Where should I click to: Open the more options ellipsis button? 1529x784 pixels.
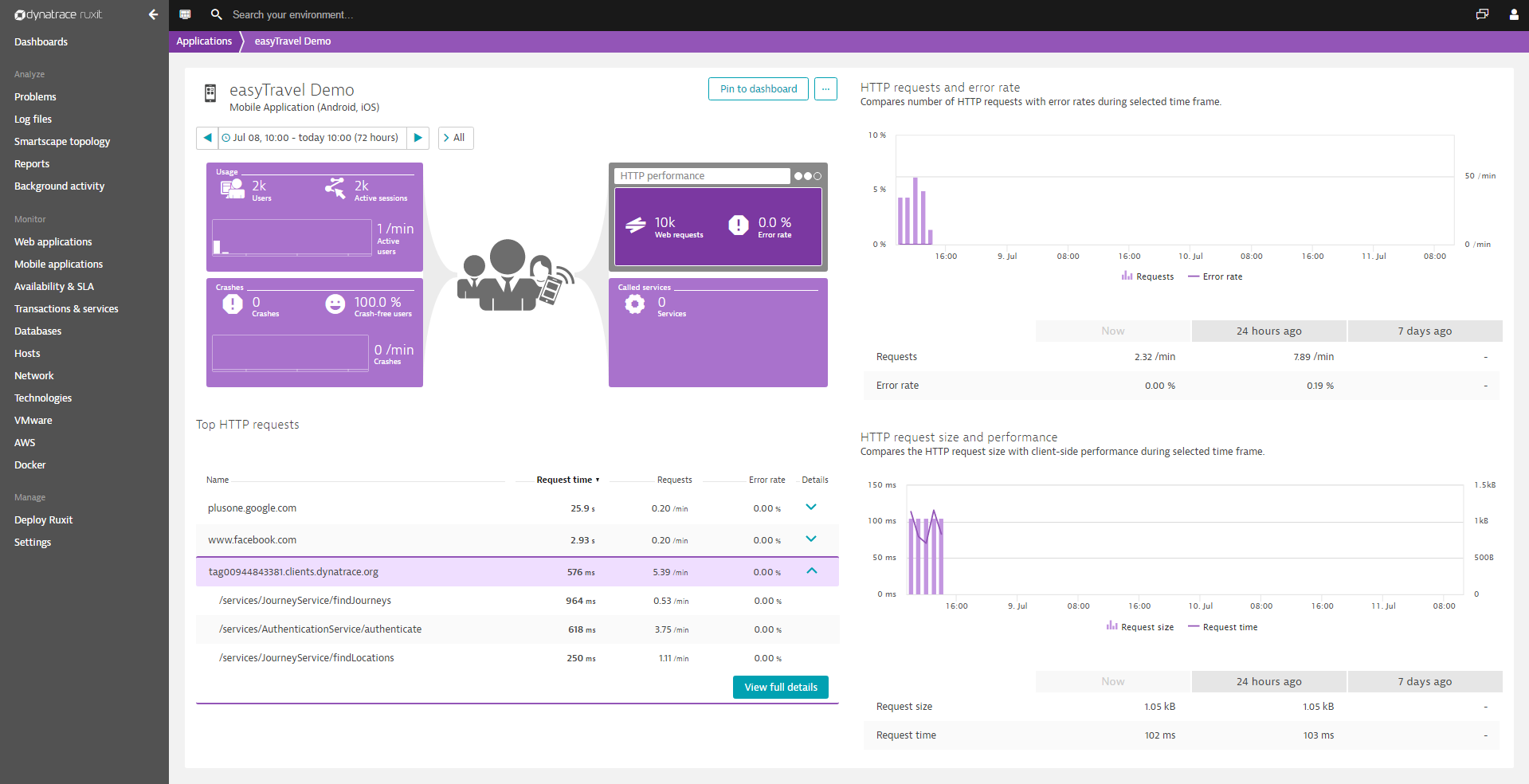click(x=825, y=88)
